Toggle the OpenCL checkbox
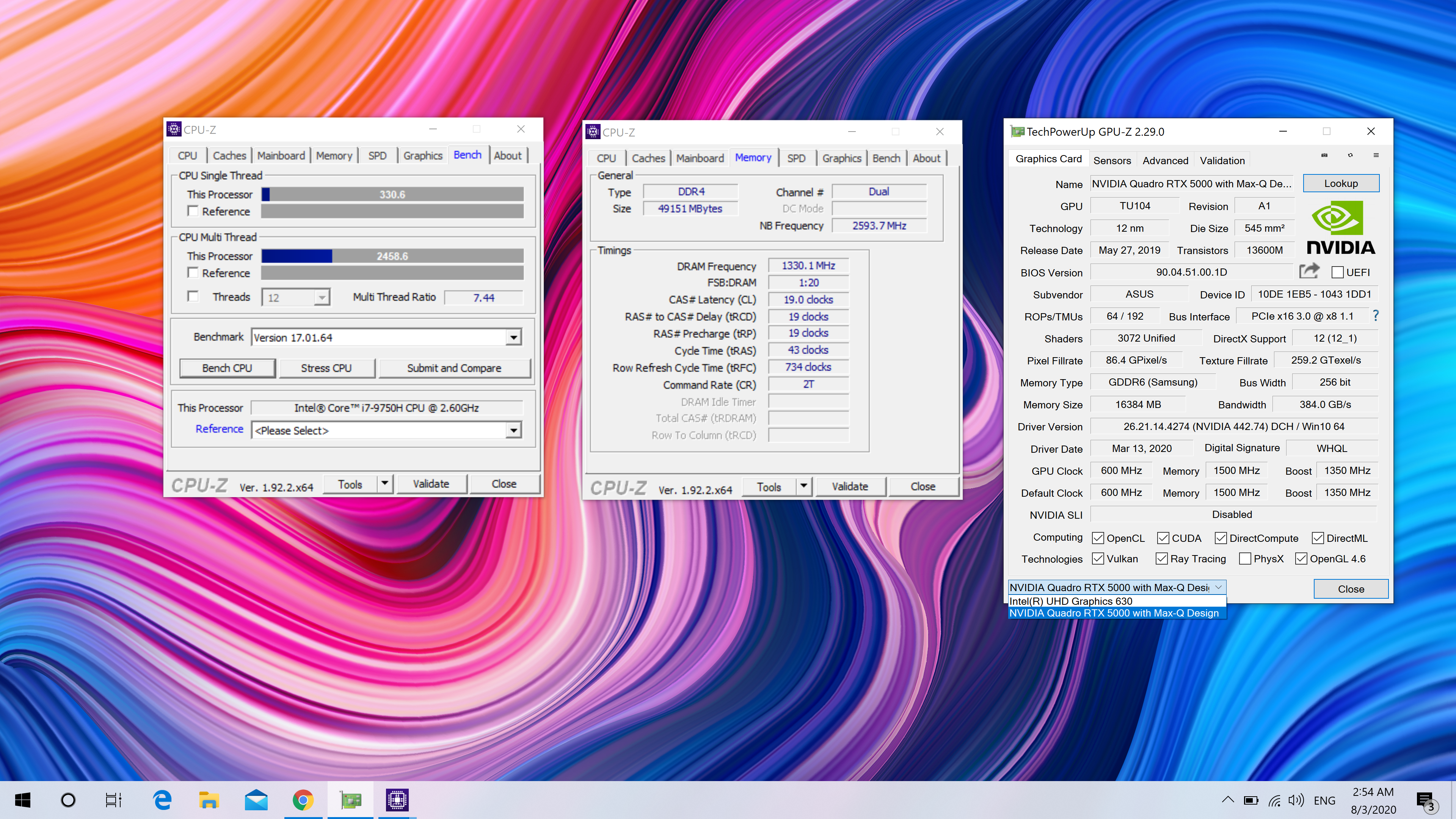The image size is (1456, 819). (x=1098, y=538)
